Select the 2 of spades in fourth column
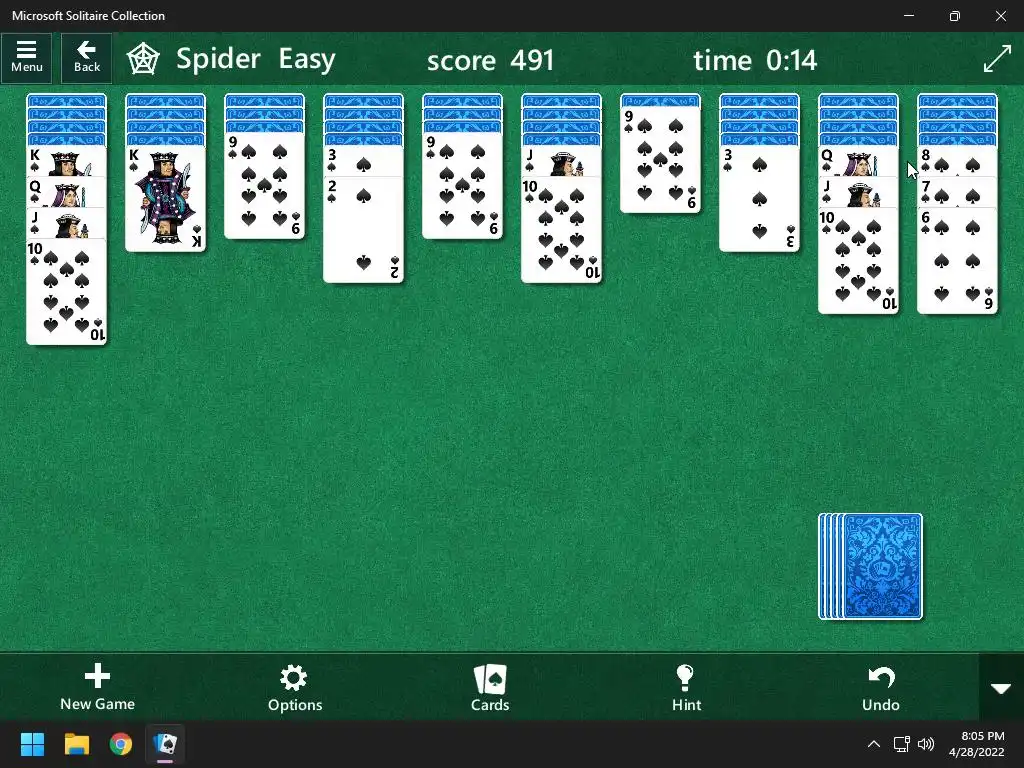Image resolution: width=1024 pixels, height=768 pixels. (363, 230)
